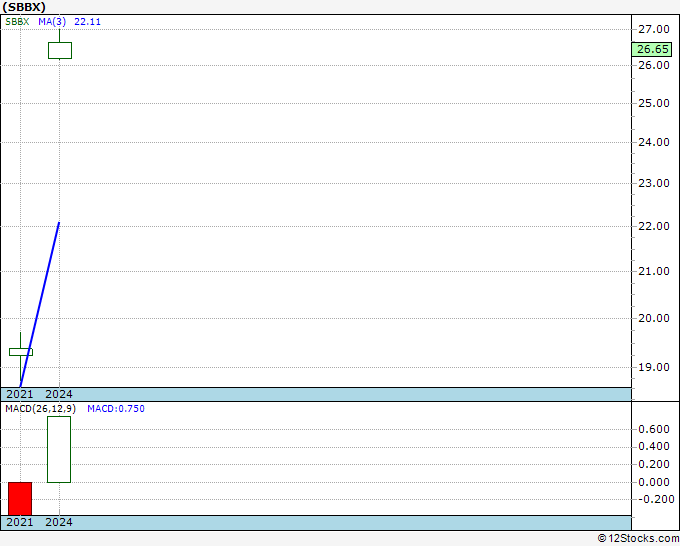
Task: Open the 12Stocks.com copyright link
Action: click(x=638, y=539)
